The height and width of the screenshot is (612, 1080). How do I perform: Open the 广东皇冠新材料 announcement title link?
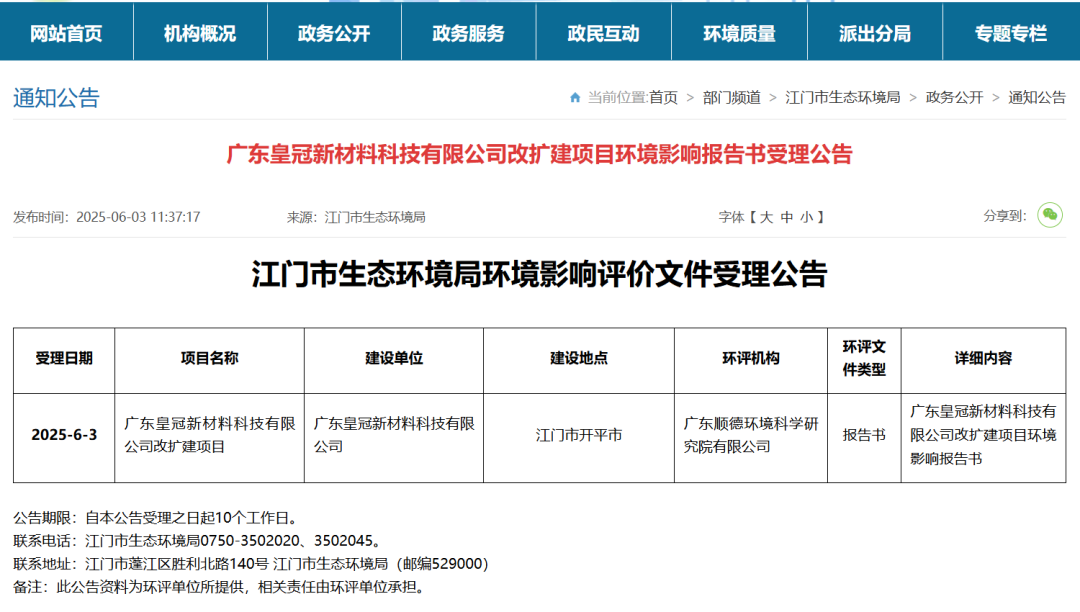pos(540,157)
